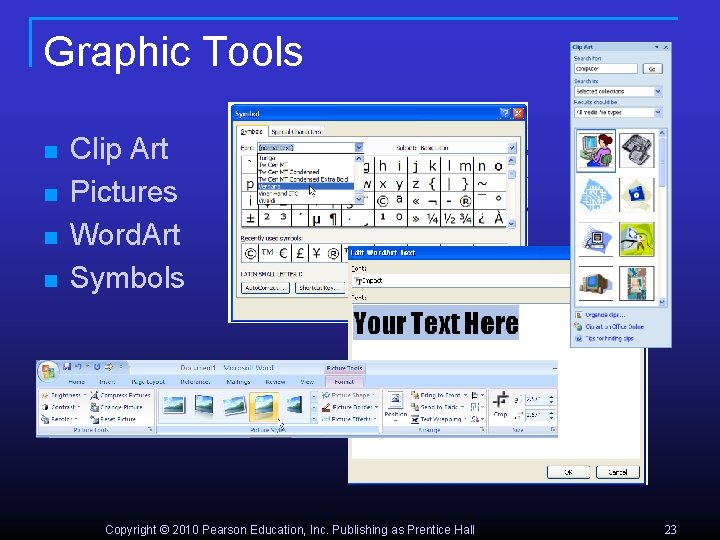Expand the Bring to Front dropdown
Viewport: 720px width, 540px height.
[x=465, y=395]
